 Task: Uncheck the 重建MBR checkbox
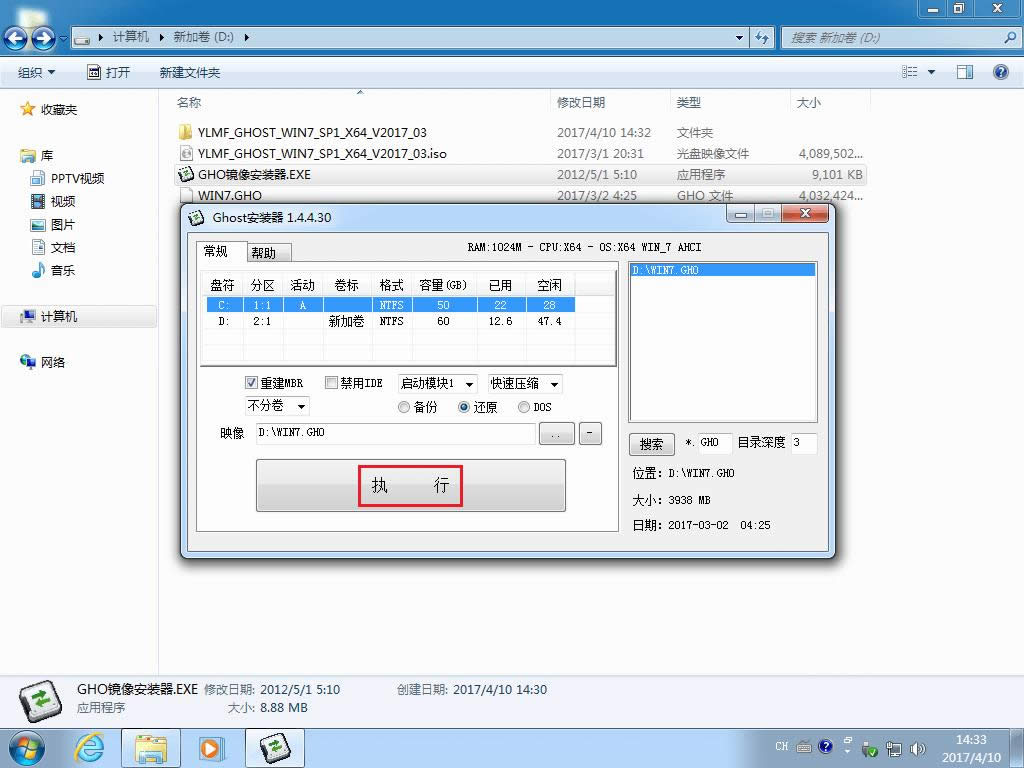pos(253,382)
